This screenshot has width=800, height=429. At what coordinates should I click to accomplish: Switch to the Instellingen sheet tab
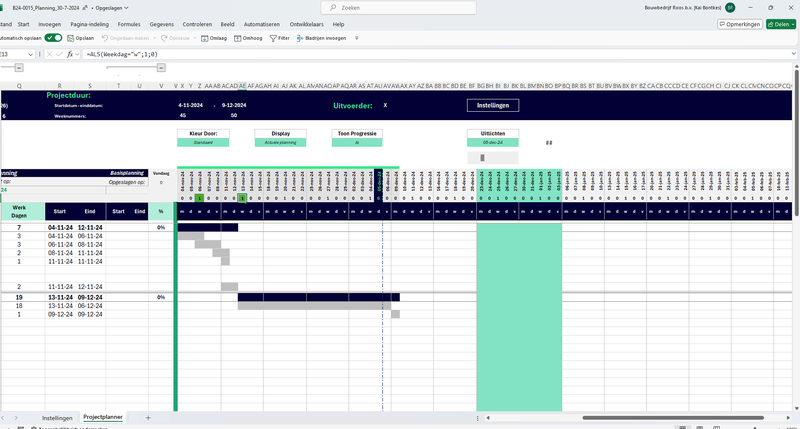click(x=57, y=418)
